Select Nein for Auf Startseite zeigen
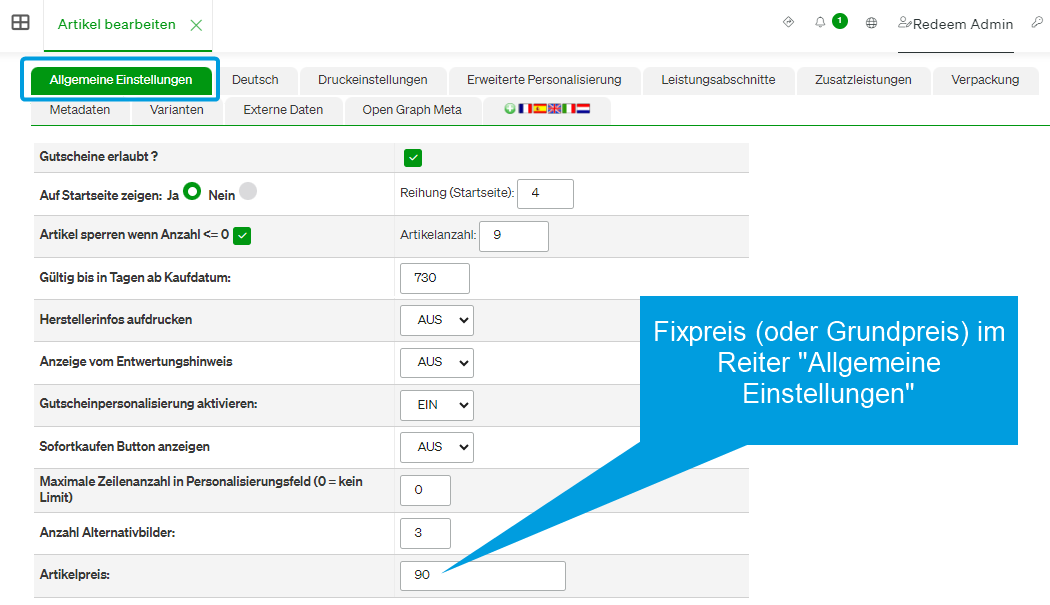The image size is (1050, 605). (248, 192)
